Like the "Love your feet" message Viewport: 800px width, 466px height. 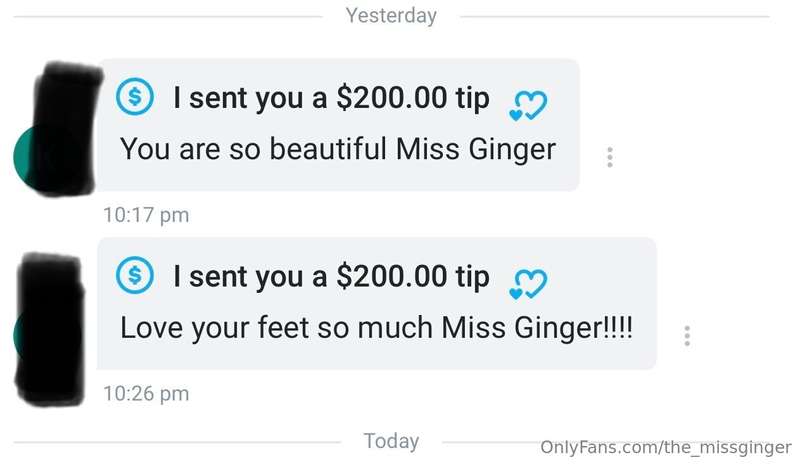click(528, 285)
